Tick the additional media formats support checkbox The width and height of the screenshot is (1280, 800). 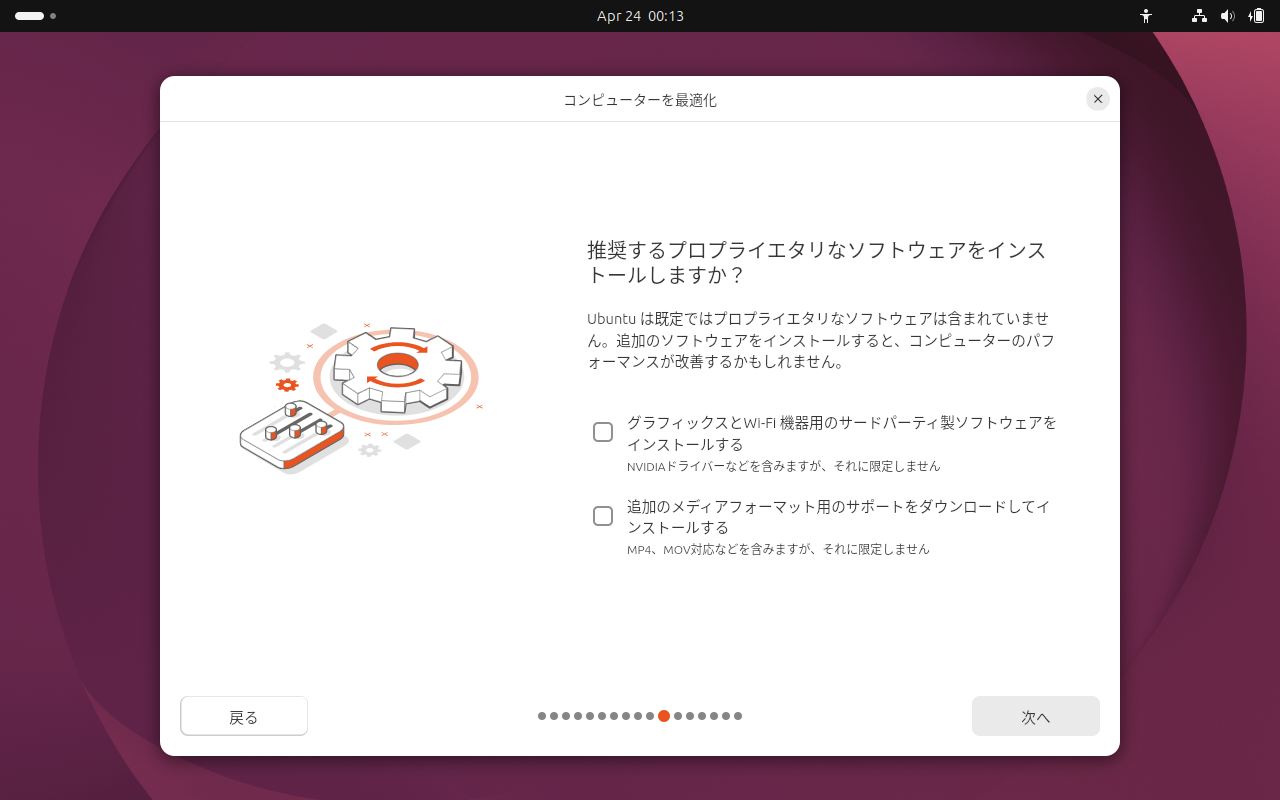(x=603, y=516)
